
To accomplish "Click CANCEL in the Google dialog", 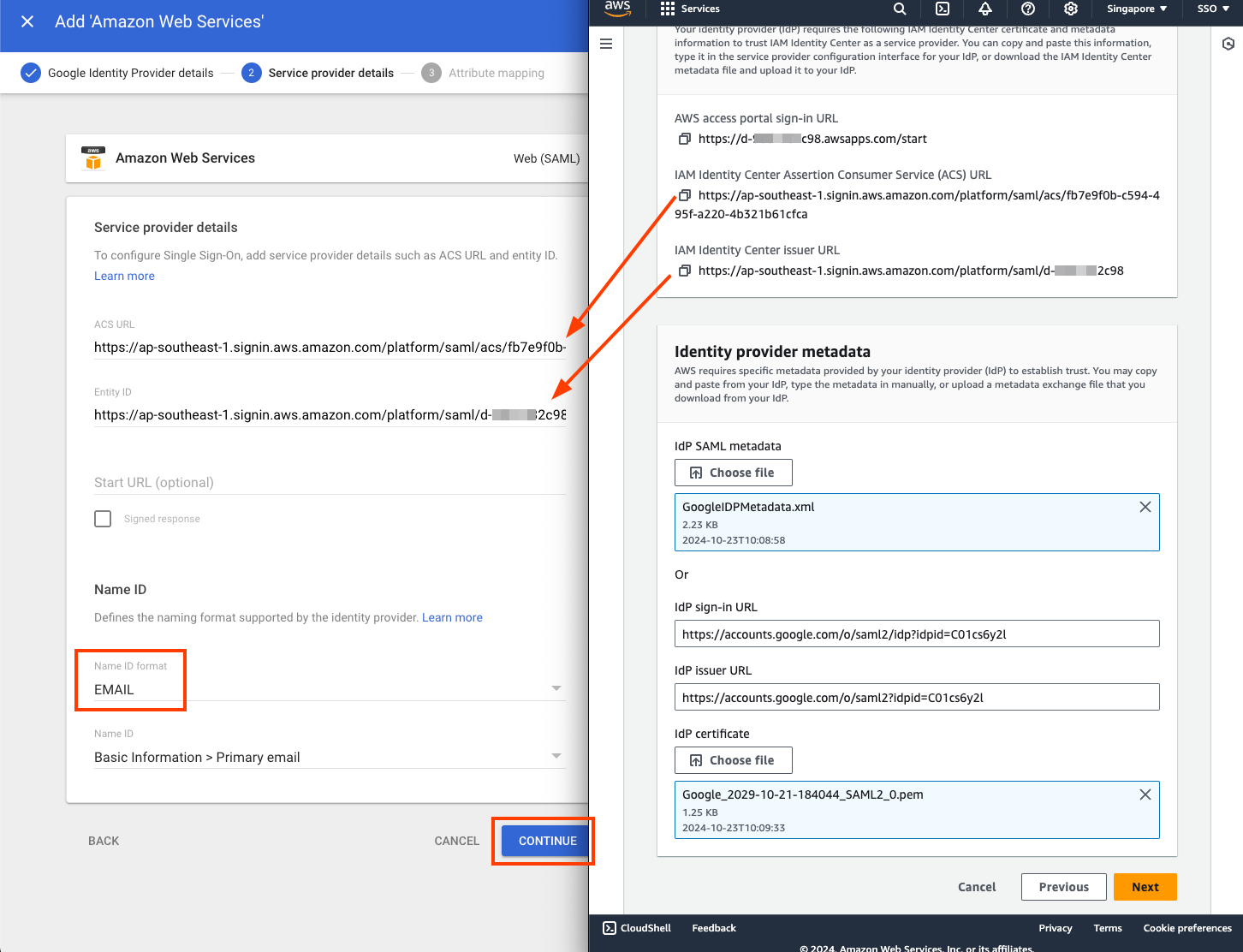I will (456, 841).
